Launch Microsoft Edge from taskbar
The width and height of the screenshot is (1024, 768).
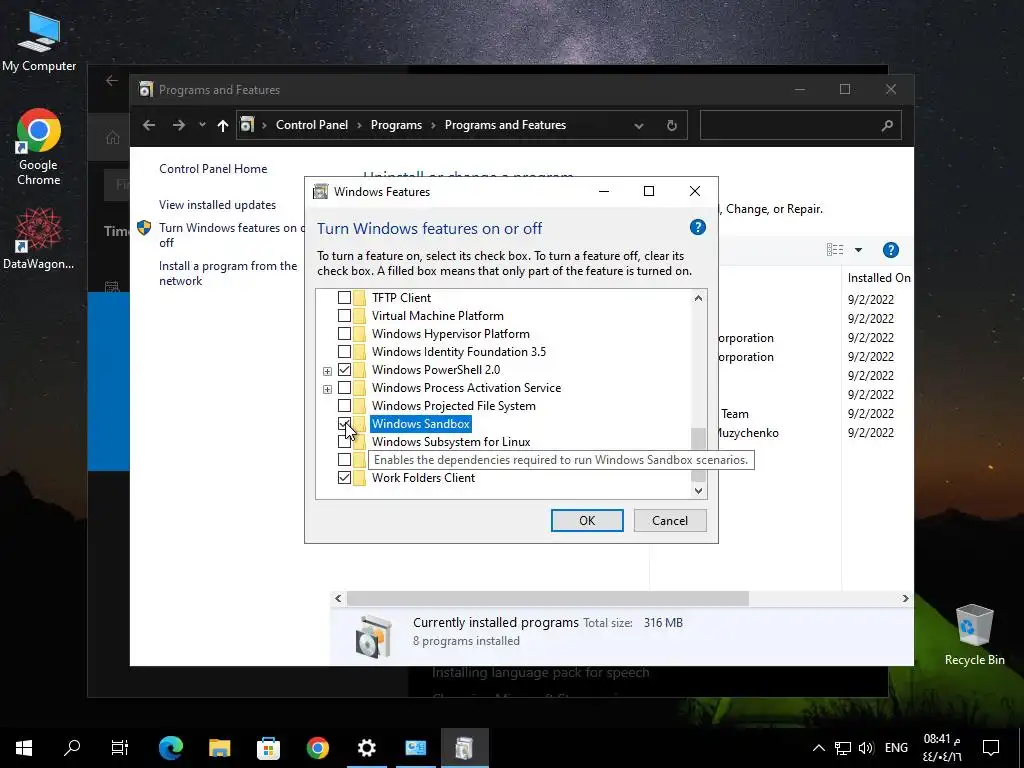[x=171, y=748]
